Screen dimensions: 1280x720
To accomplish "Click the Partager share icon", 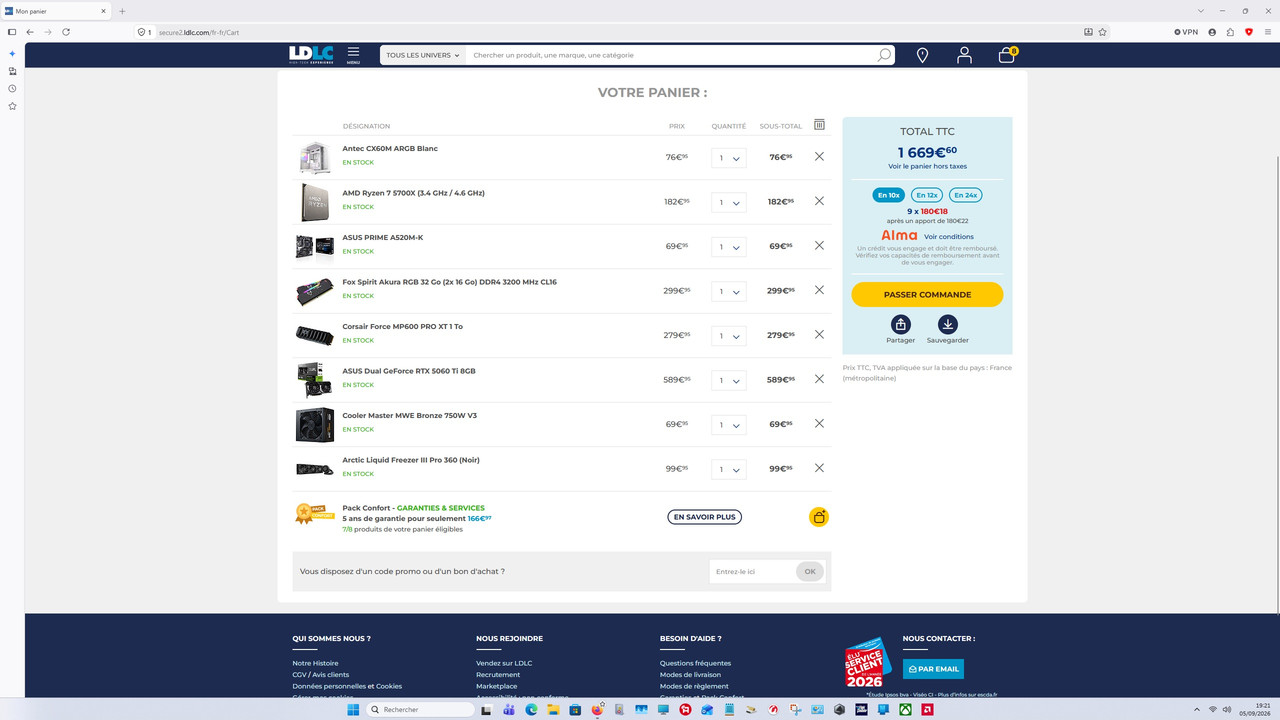I will [900, 324].
